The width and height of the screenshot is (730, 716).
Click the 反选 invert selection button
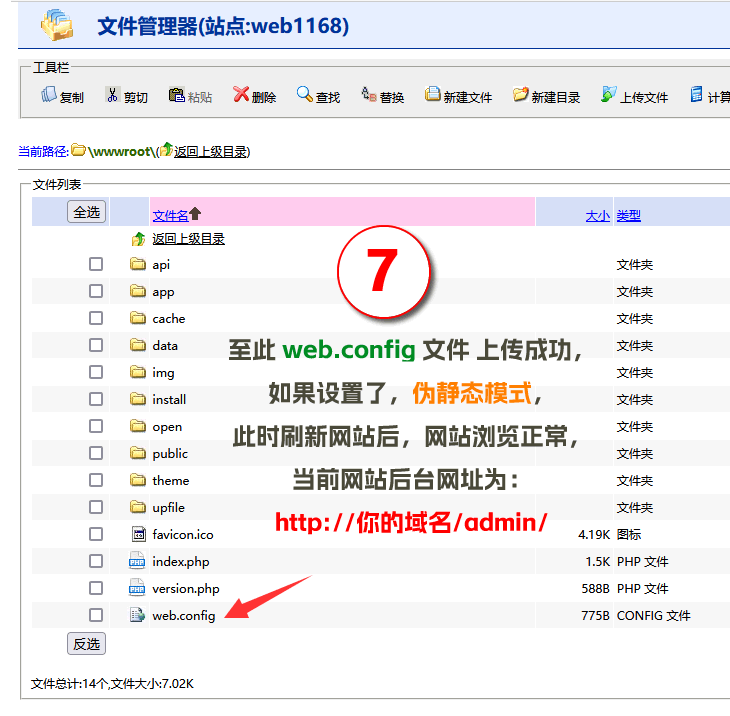87,644
